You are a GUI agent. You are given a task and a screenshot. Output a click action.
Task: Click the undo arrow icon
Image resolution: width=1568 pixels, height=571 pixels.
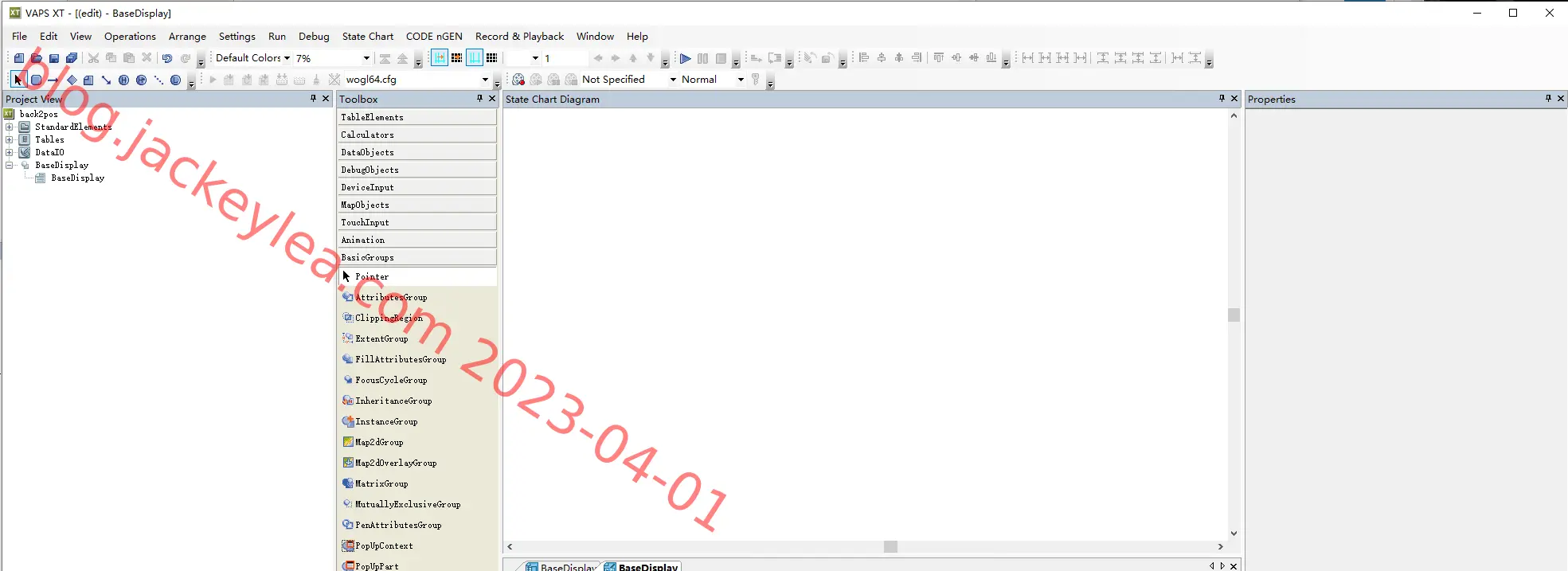167,58
